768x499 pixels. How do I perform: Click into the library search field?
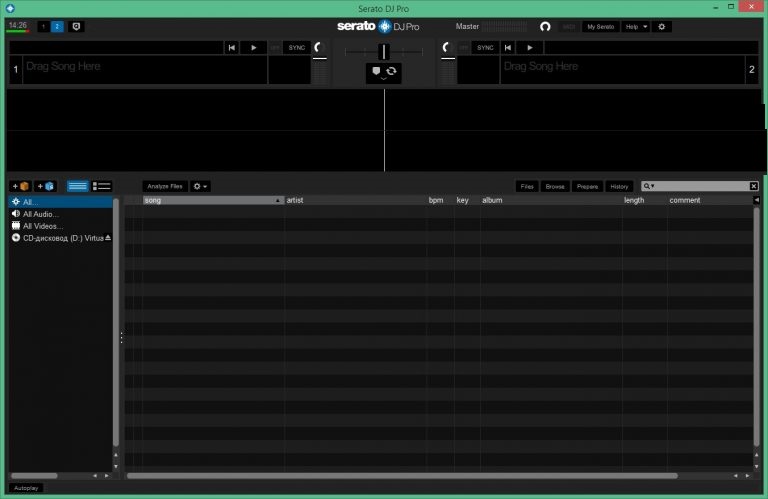702,186
